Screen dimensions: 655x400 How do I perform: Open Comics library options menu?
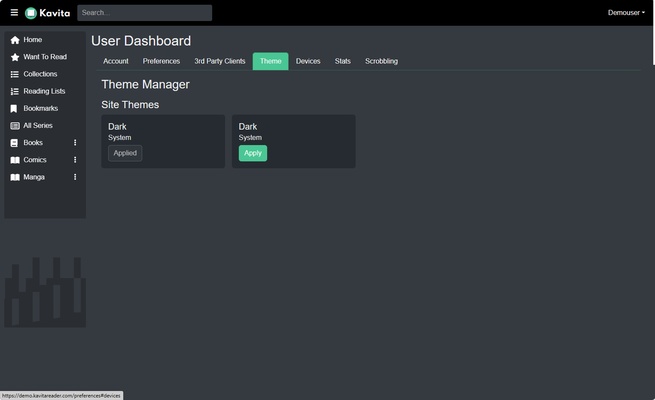point(75,160)
